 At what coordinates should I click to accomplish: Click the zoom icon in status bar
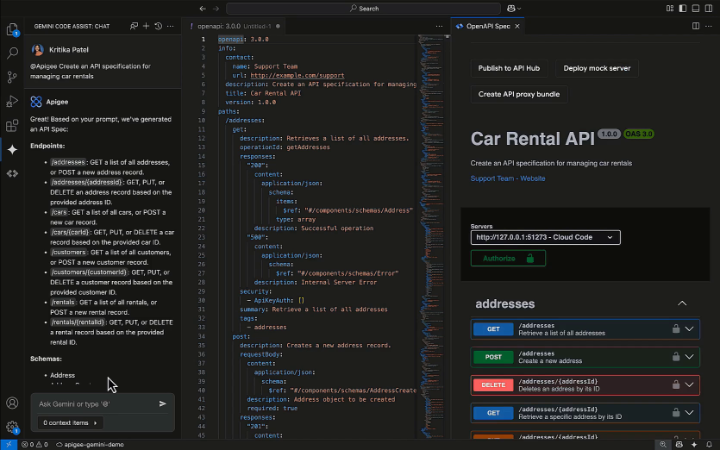pos(663,444)
